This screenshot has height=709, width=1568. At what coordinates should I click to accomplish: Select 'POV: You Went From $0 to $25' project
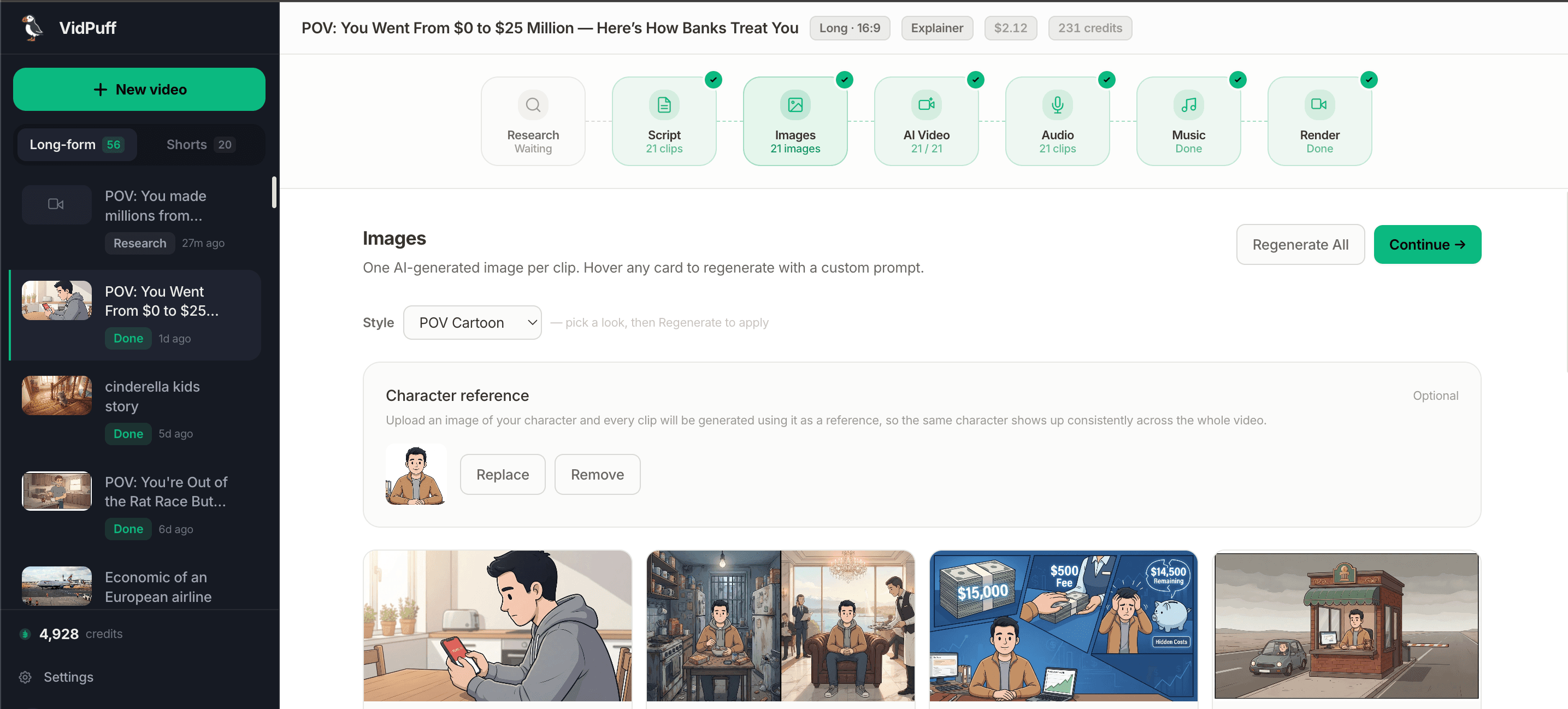pyautogui.click(x=135, y=315)
